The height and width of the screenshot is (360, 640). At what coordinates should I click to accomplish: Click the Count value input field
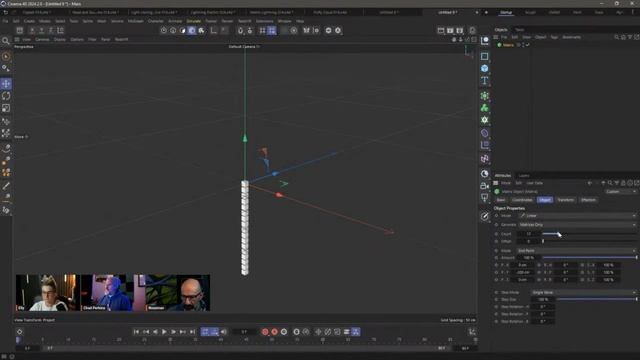(529, 234)
